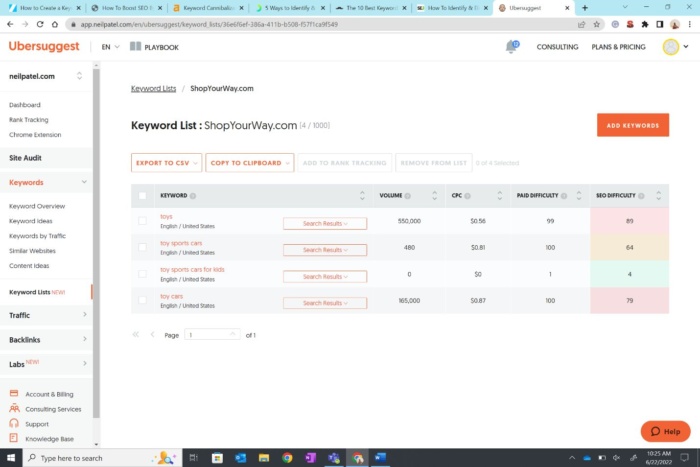Click the page number input field
Screen dimensions: 700x467
point(212,334)
